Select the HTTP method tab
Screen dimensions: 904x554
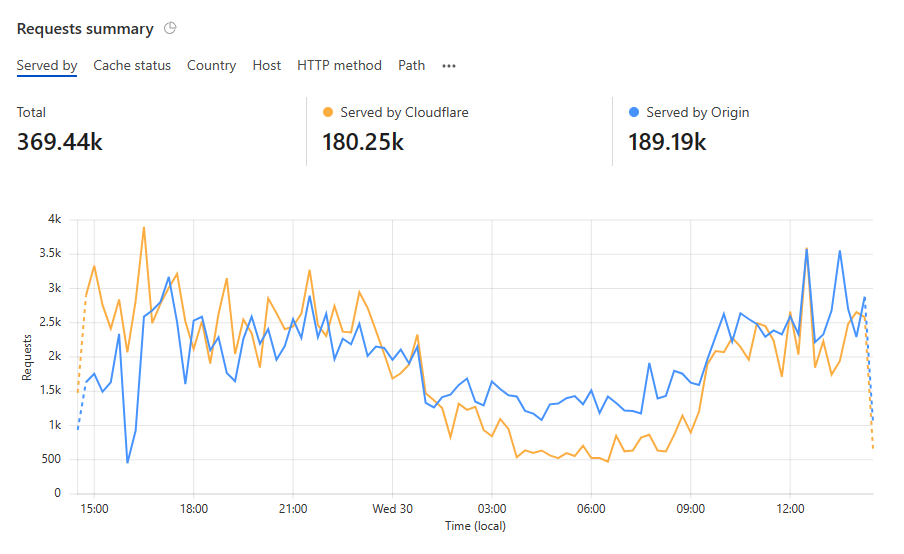coord(339,66)
